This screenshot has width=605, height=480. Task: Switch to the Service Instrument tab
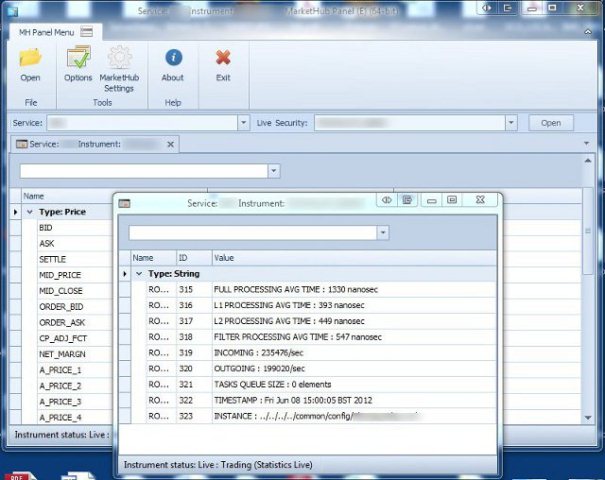(x=88, y=145)
